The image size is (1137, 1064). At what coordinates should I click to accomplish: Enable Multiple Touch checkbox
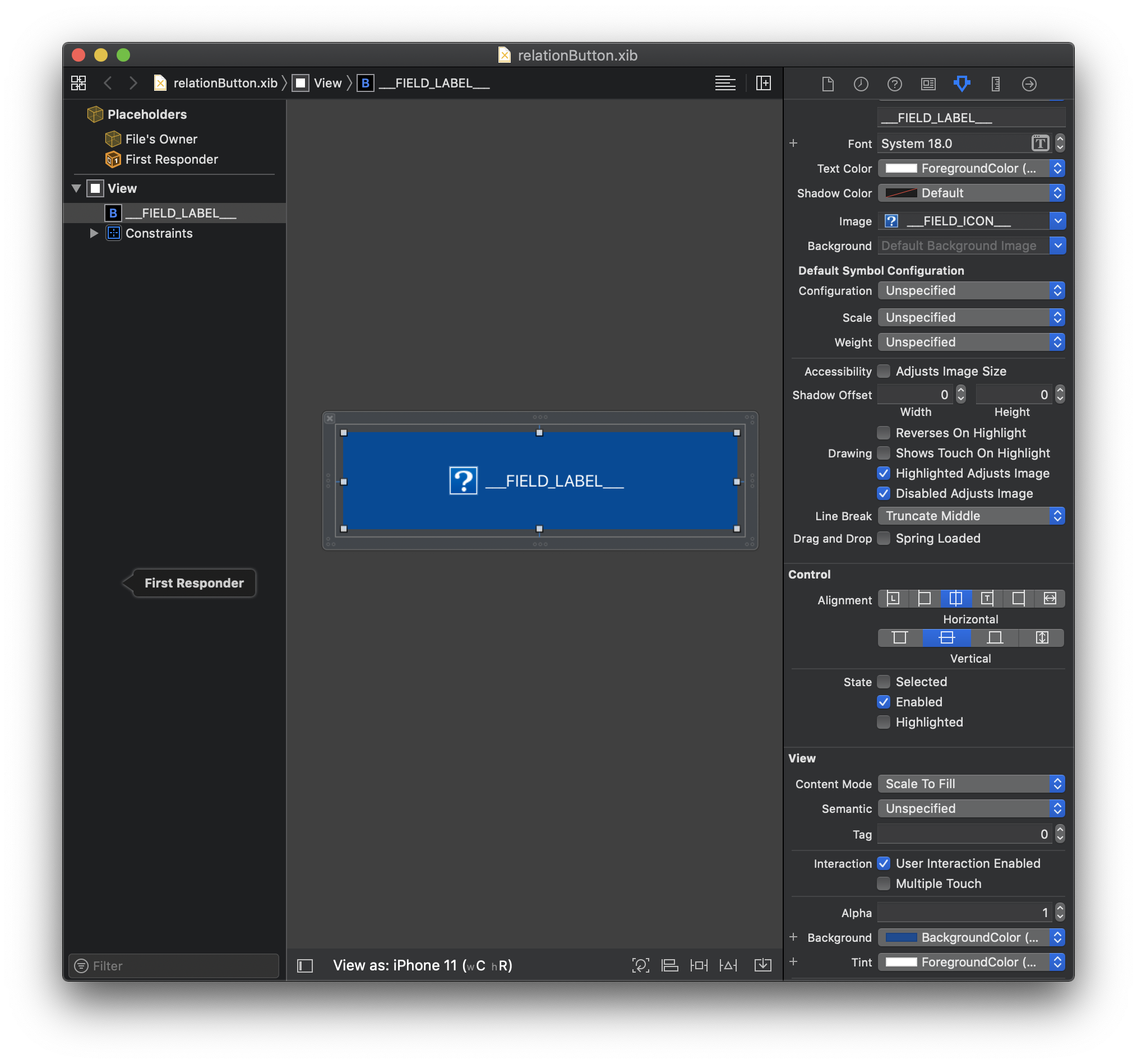pos(884,883)
